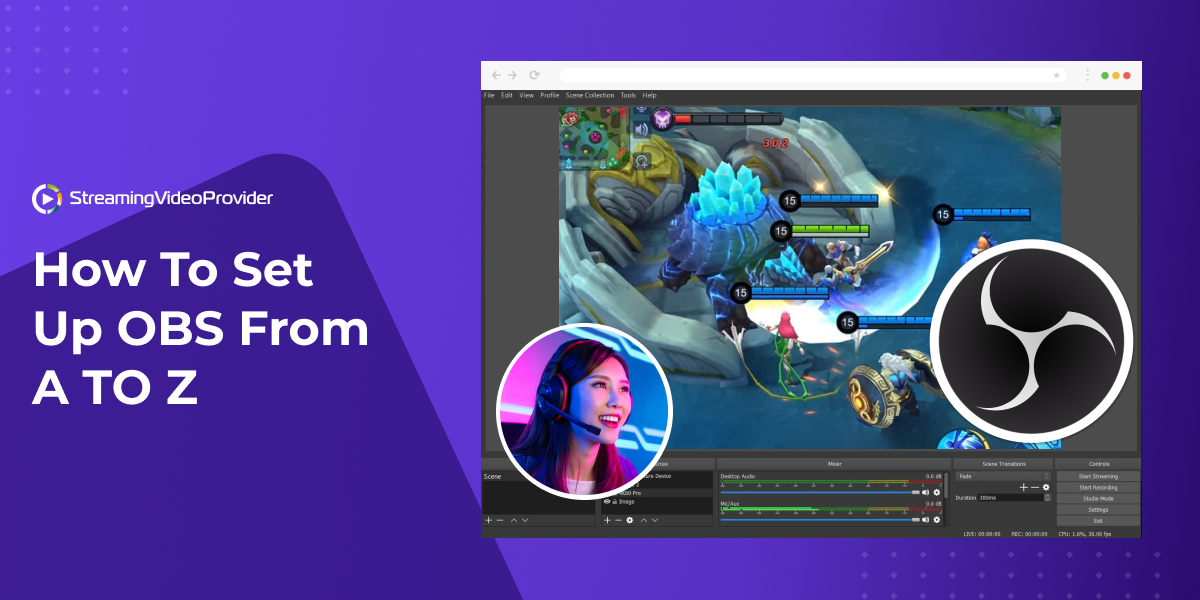This screenshot has width=1200, height=600.
Task: Add a new scene with the plus icon
Action: coord(489,520)
